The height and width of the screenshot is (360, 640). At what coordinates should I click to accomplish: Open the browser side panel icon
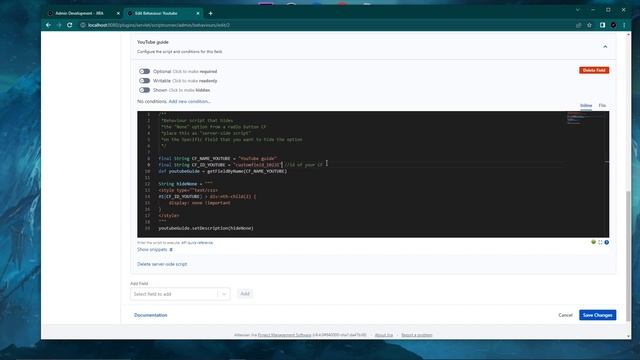[x=602, y=25]
